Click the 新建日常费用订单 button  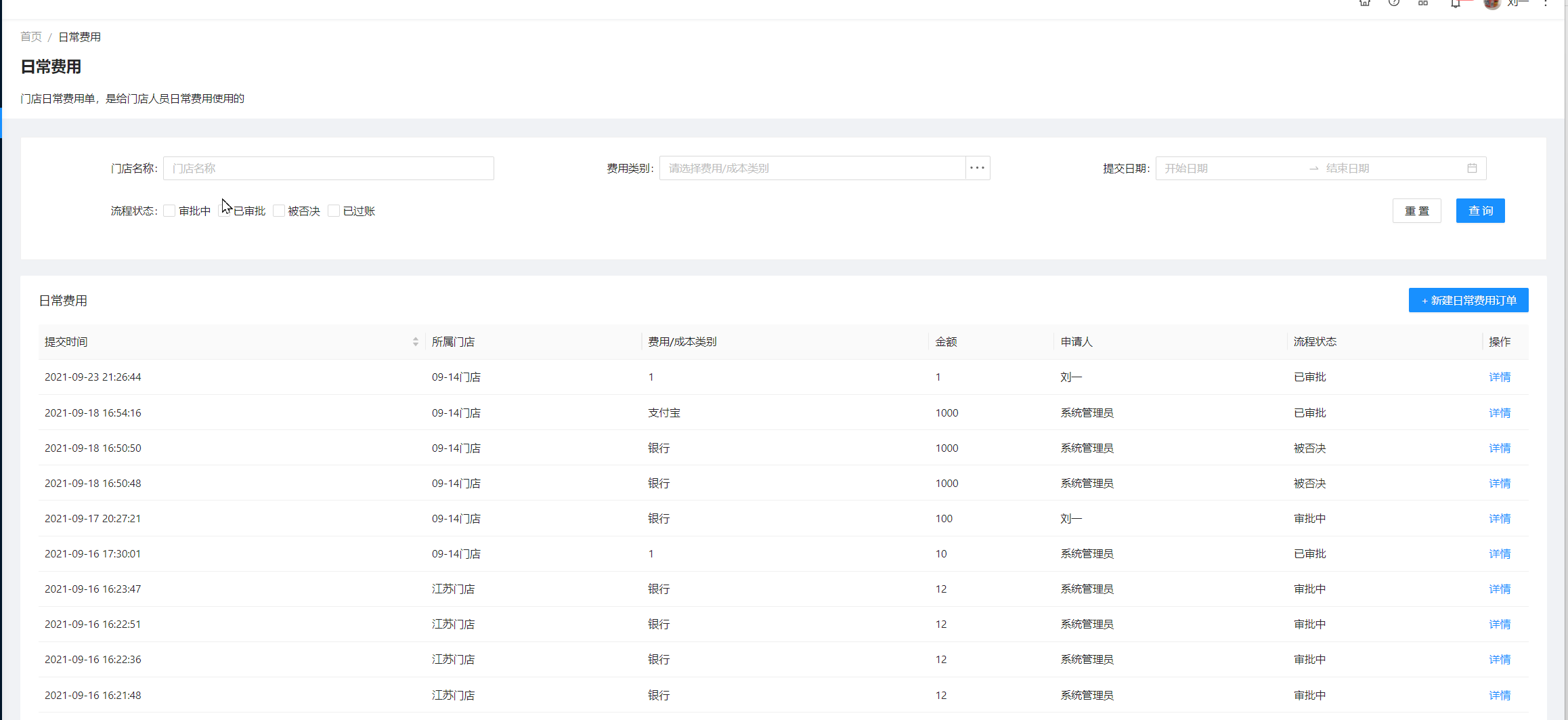[1468, 300]
